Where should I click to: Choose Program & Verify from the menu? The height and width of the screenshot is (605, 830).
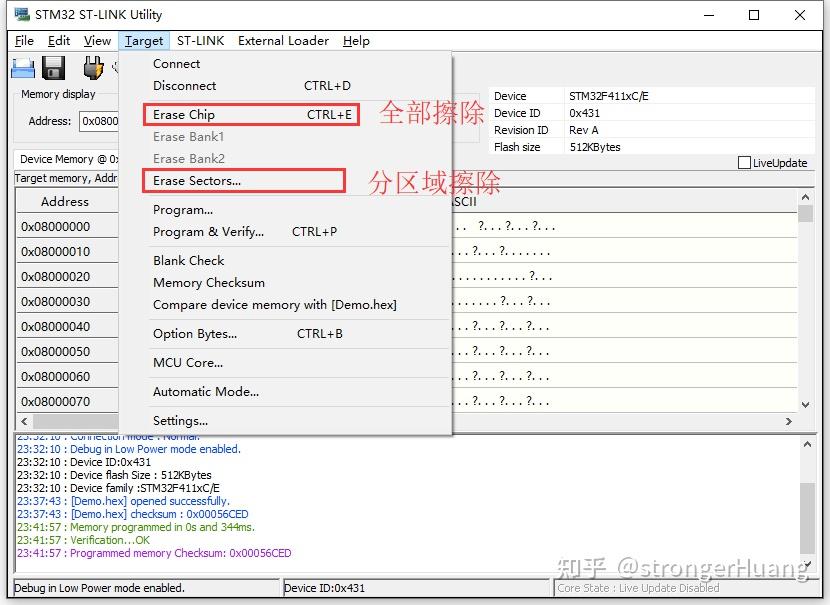(210, 231)
